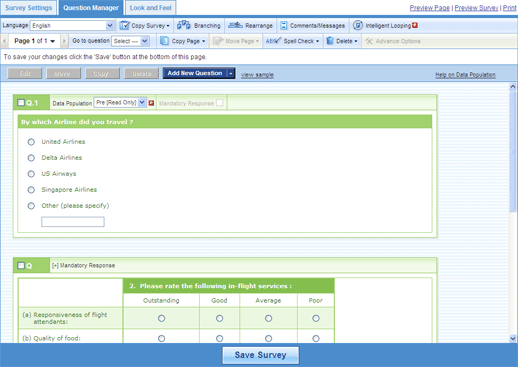Click the scrollbar down arrow
The image size is (518, 367).
point(513,339)
